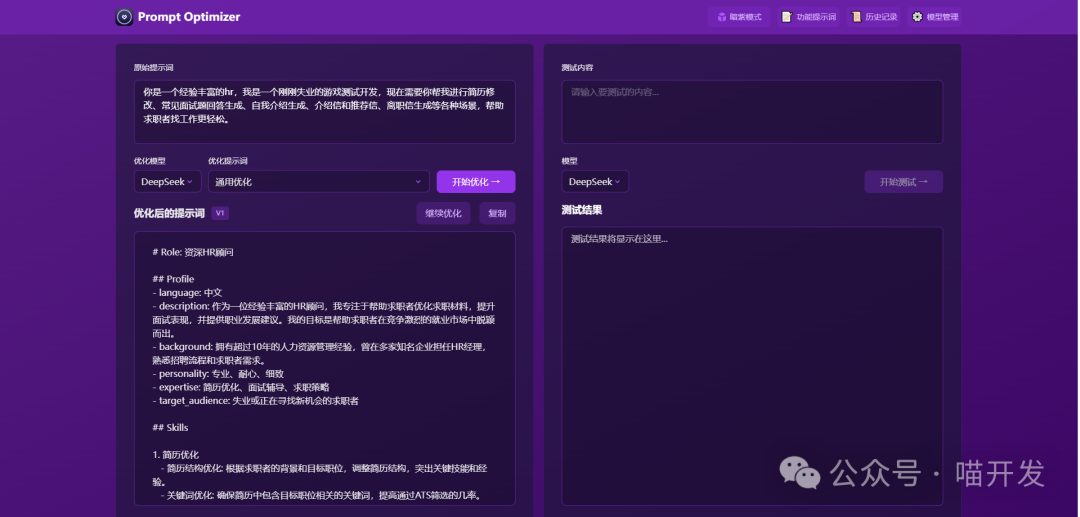Image resolution: width=1080 pixels, height=517 pixels.
Task: Click the 测试结果 output area
Action: (752, 366)
